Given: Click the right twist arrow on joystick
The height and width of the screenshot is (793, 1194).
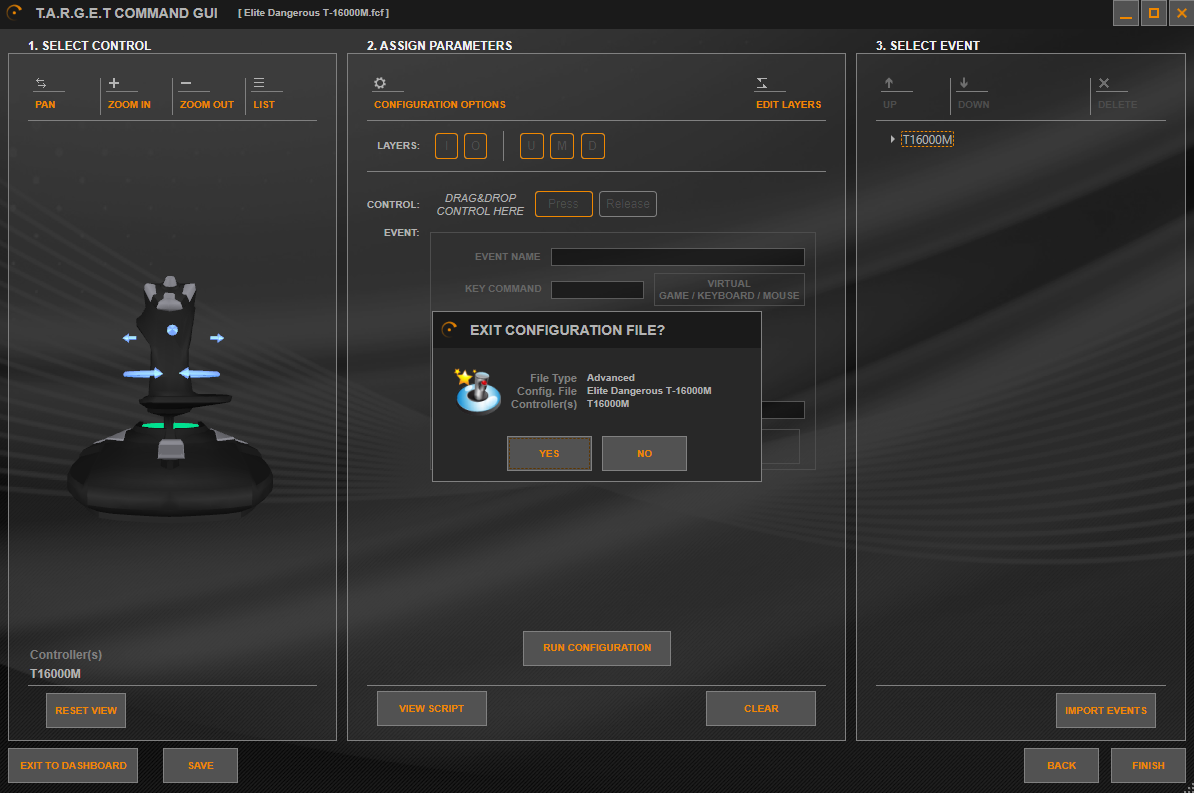Looking at the screenshot, I should click(x=200, y=373).
